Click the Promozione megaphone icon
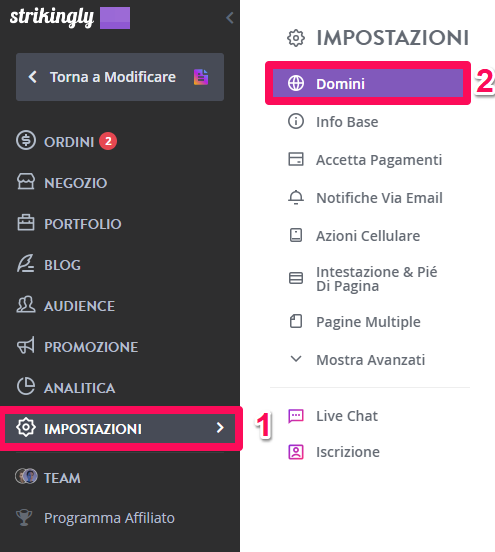The height and width of the screenshot is (552, 495). tap(26, 345)
